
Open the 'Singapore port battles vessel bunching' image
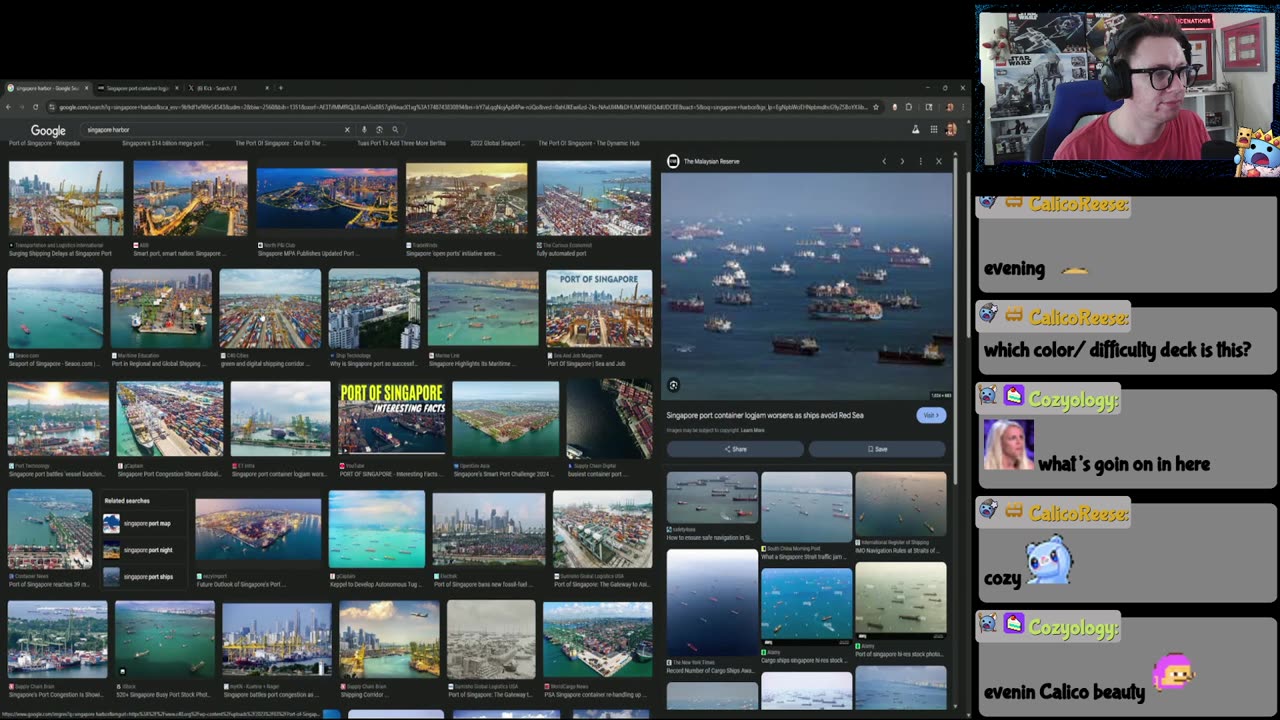pos(58,419)
